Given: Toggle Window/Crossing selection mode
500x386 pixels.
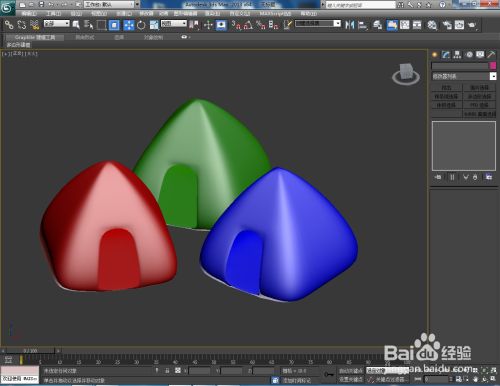Looking at the screenshot, I should click(x=114, y=25).
